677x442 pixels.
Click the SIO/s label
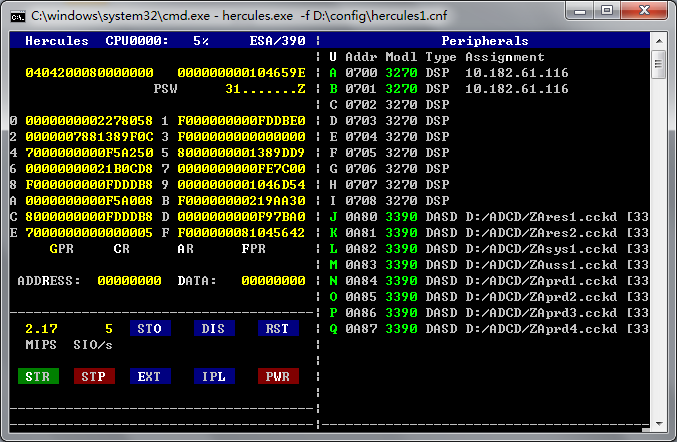pos(93,345)
